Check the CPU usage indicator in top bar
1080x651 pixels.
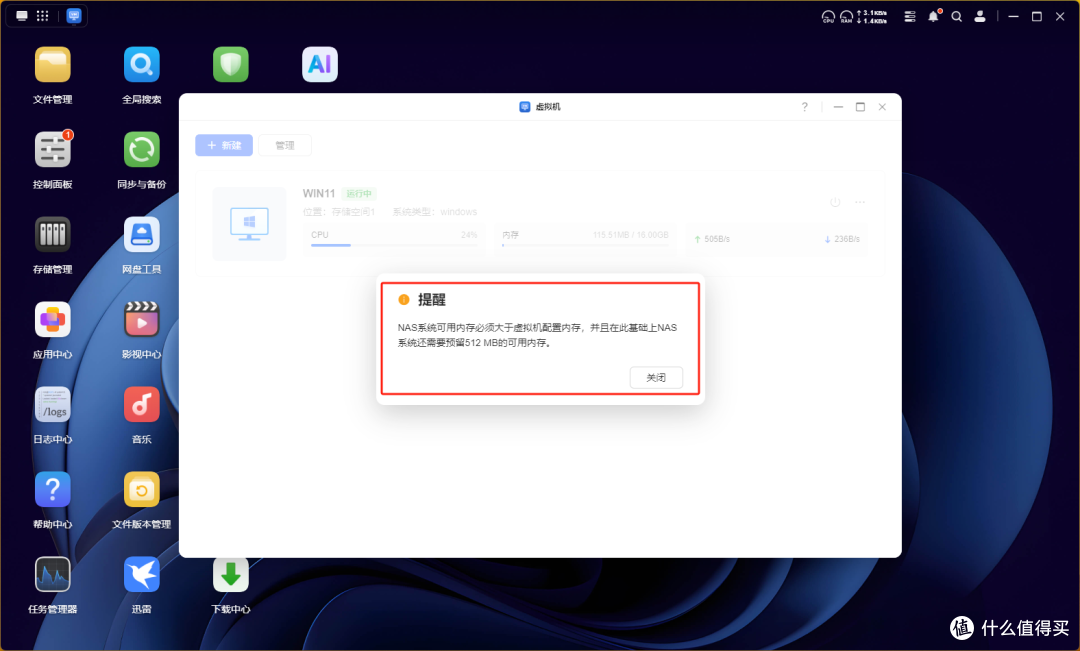(828, 17)
